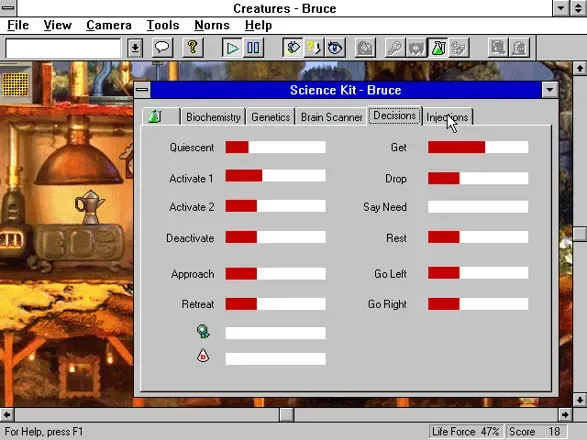Click the horizontal scrollbar thumb
The image size is (587, 440).
tap(287, 415)
